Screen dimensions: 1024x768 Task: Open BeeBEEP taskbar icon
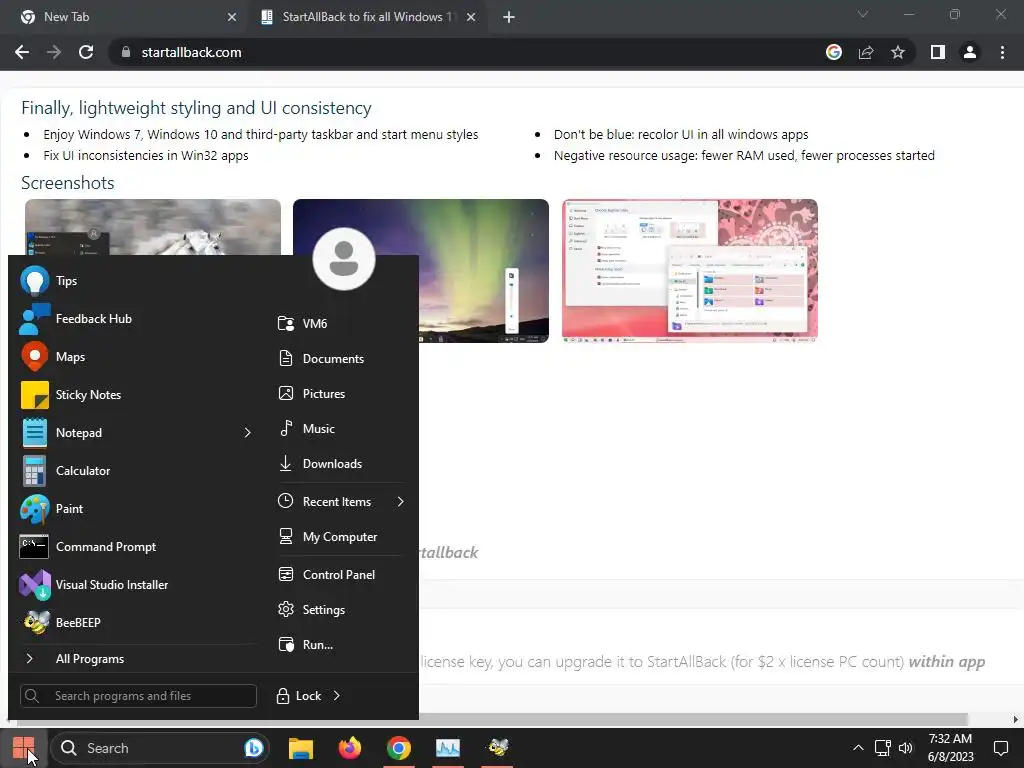coord(498,748)
